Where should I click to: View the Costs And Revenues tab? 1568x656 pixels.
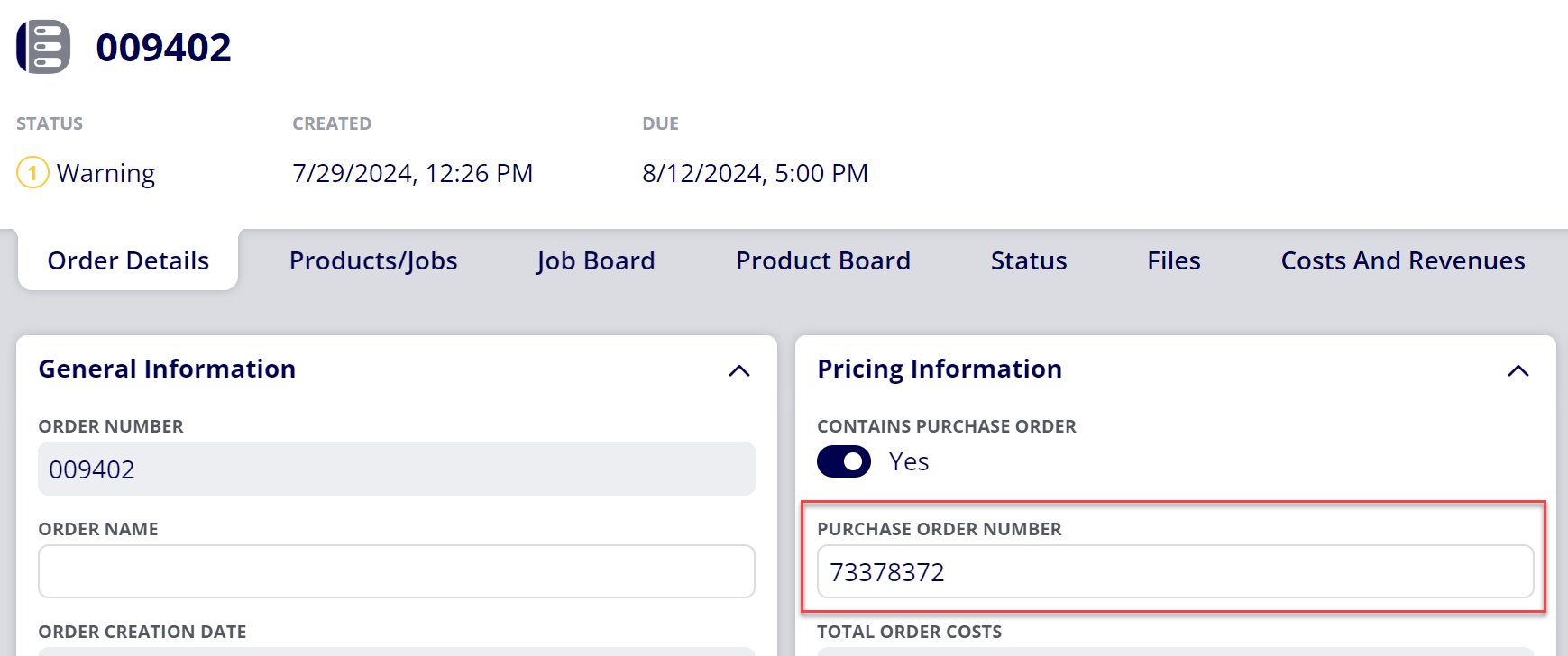1403,260
